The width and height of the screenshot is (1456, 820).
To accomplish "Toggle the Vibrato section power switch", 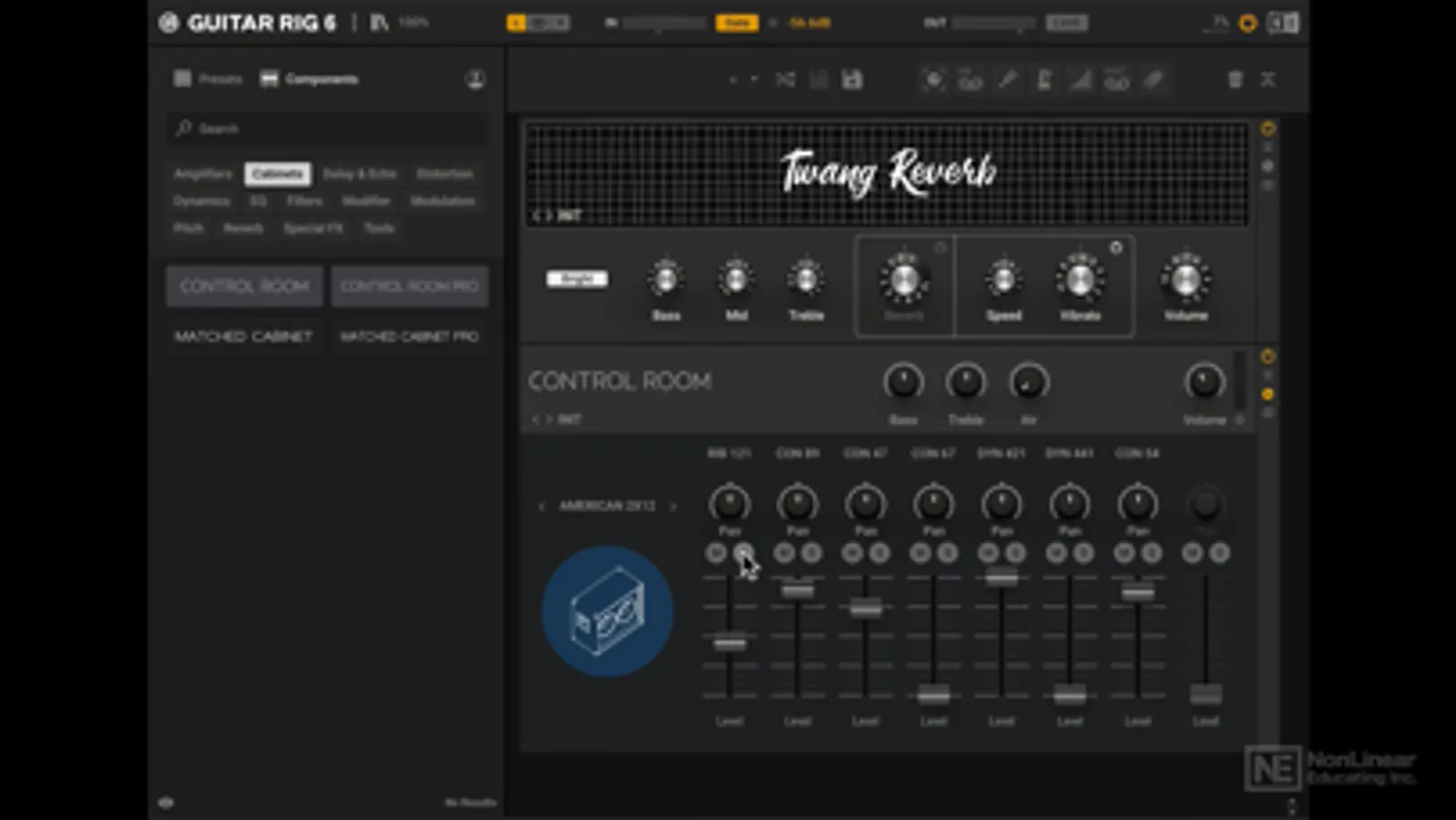I will click(x=1115, y=247).
